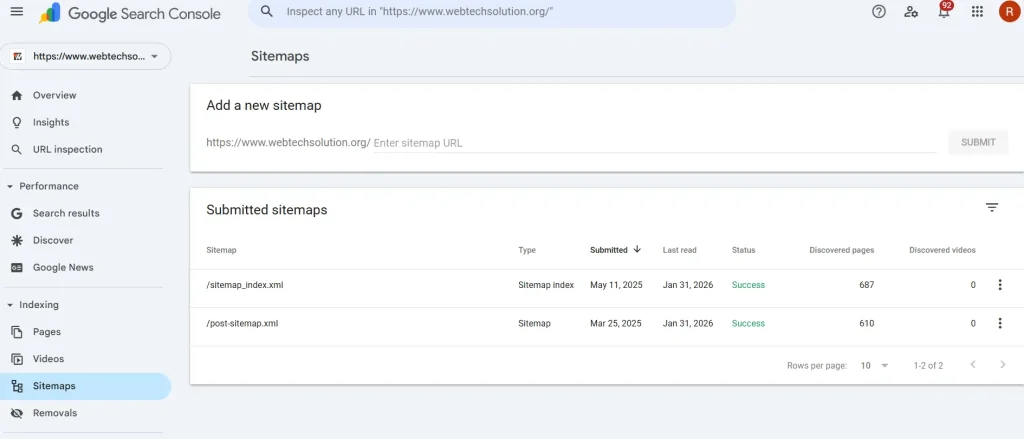Open the Rows per page dropdown
The height and width of the screenshot is (439, 1024).
tap(874, 366)
